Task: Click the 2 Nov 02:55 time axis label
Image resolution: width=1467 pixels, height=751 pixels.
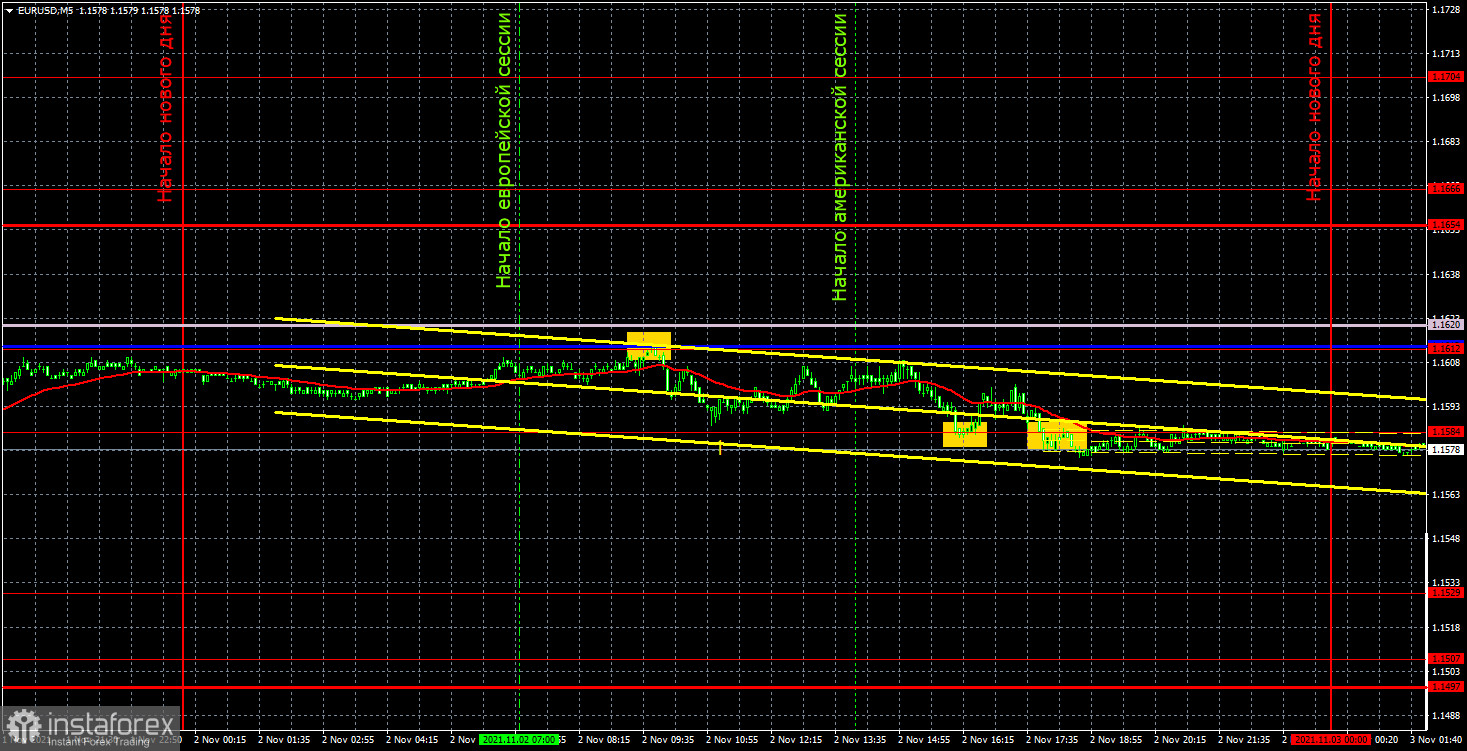Action: click(x=348, y=740)
